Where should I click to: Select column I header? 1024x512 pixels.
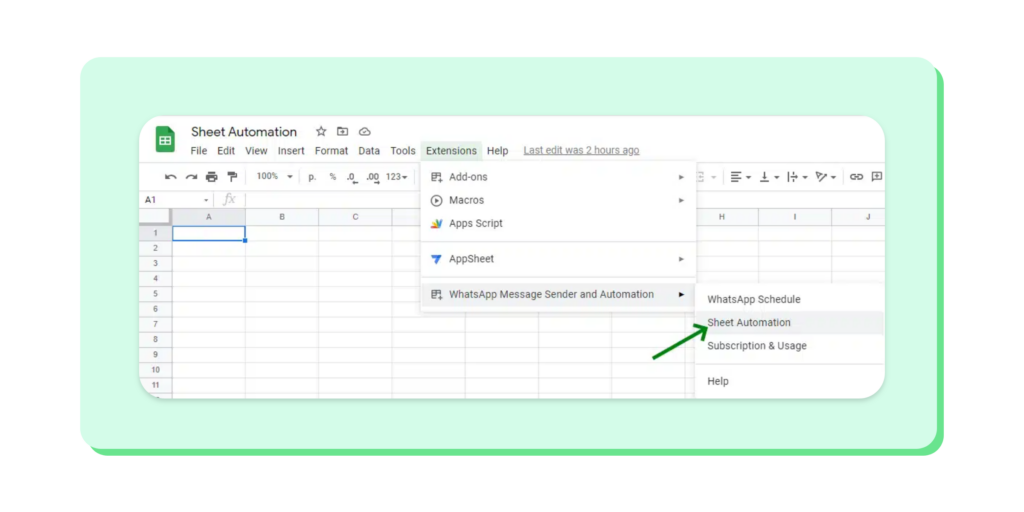pyautogui.click(x=795, y=217)
